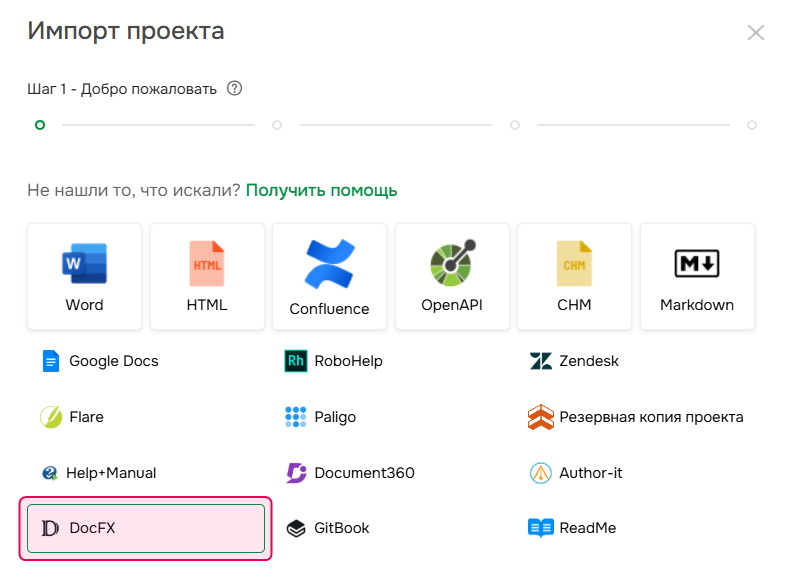
Task: Select the highlighted DocFX option
Action: (x=146, y=528)
